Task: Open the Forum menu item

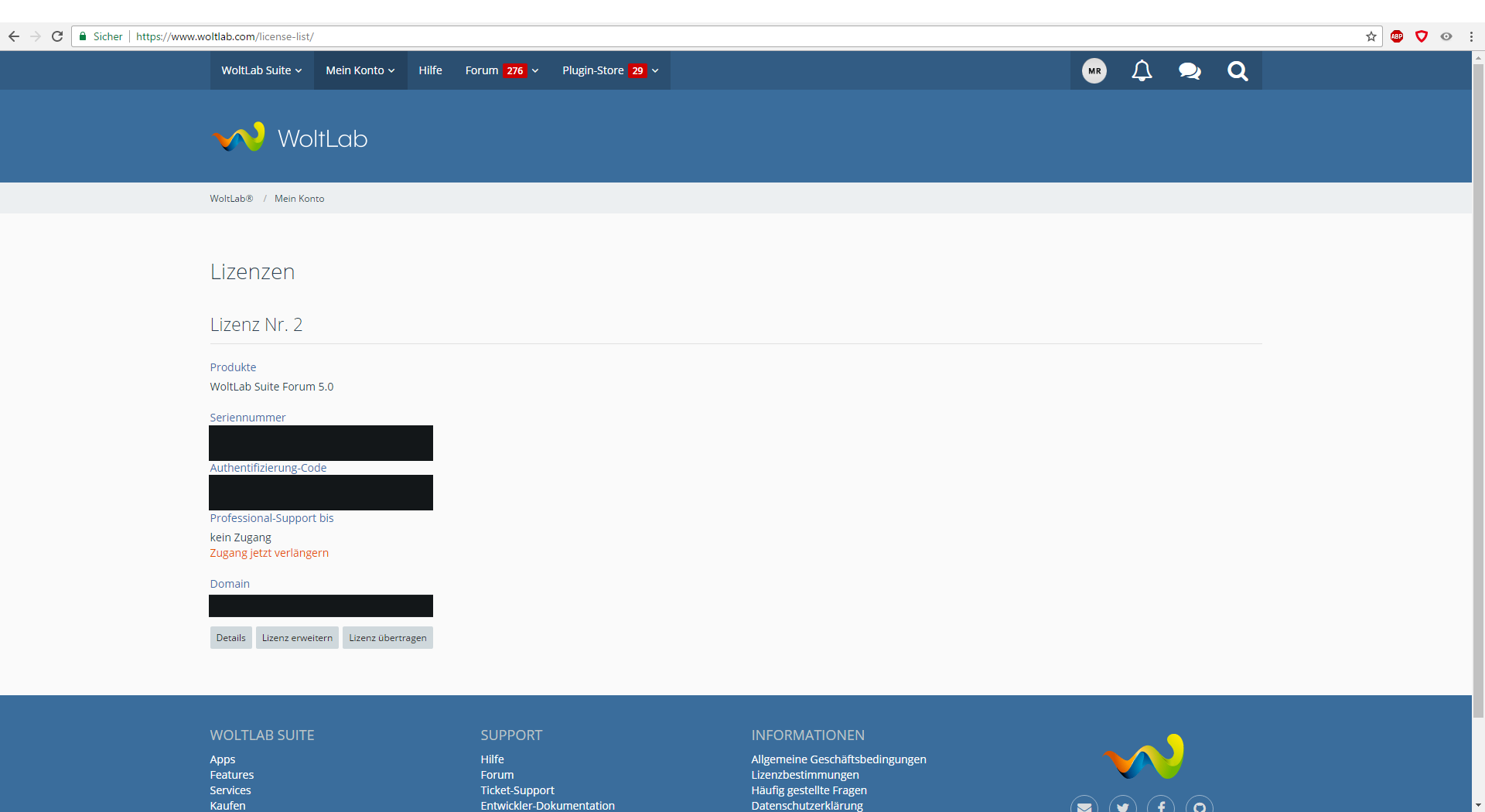Action: point(482,70)
